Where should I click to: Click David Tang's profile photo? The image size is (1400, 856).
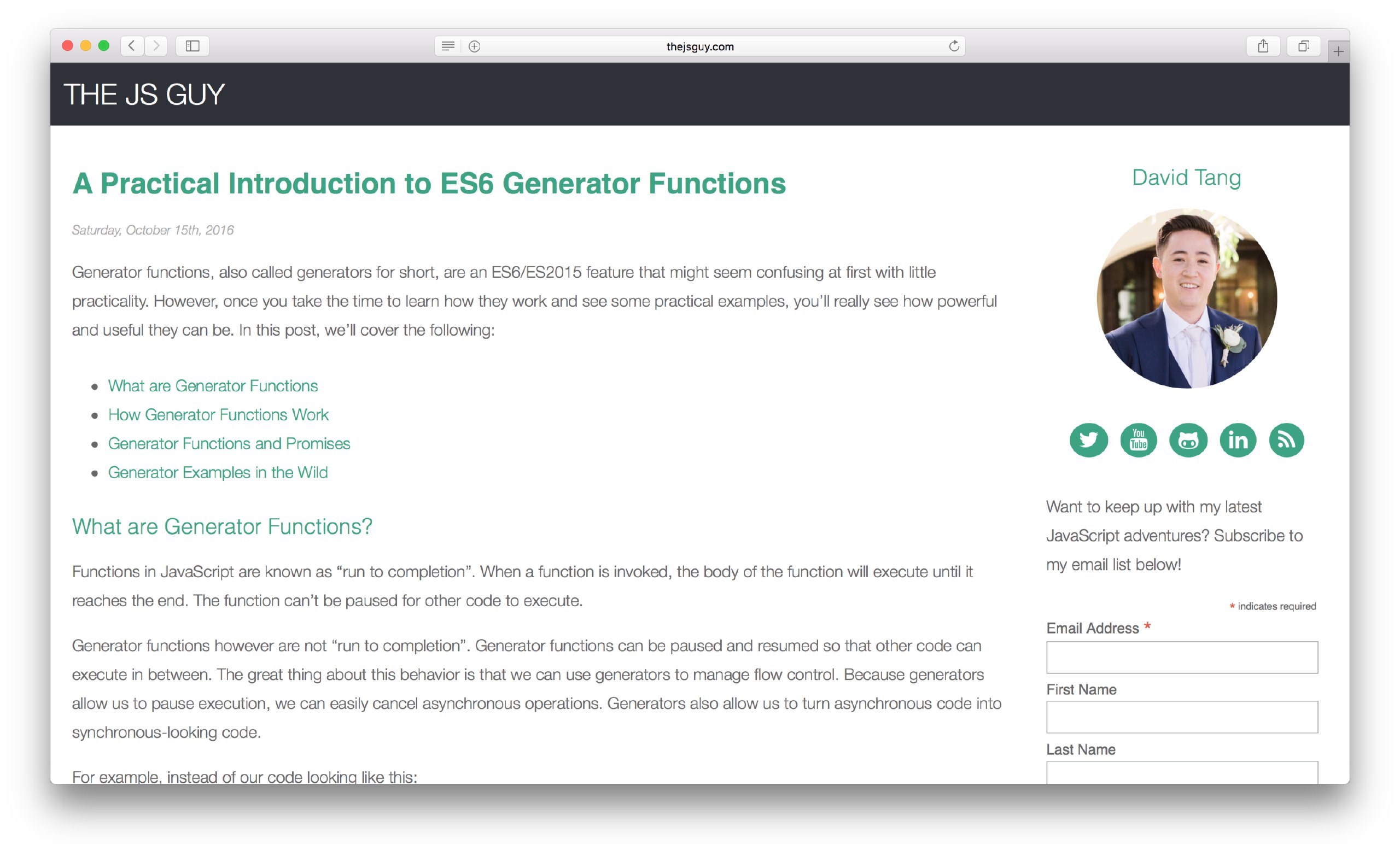pos(1186,298)
